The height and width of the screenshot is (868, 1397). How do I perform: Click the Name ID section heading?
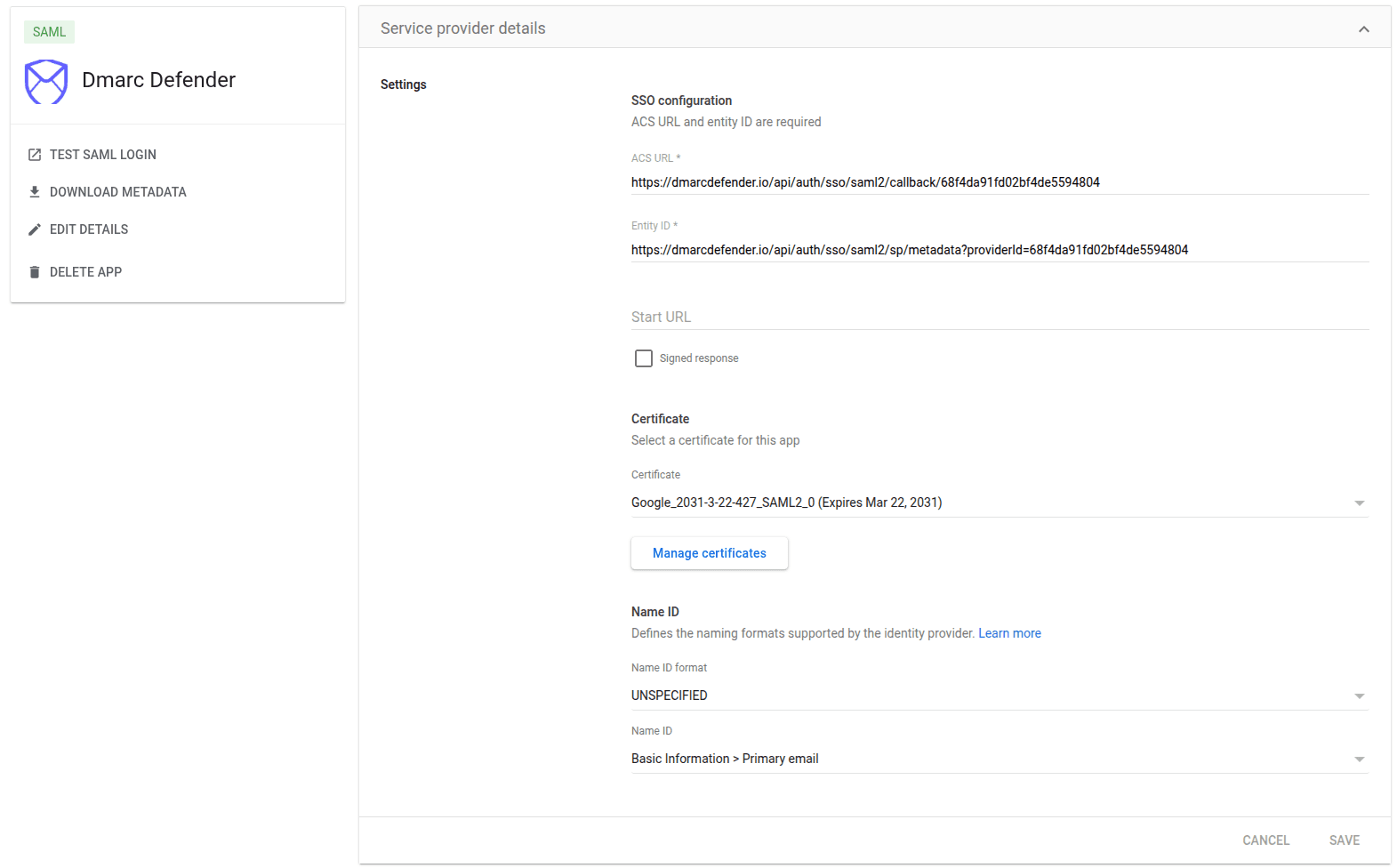click(655, 612)
